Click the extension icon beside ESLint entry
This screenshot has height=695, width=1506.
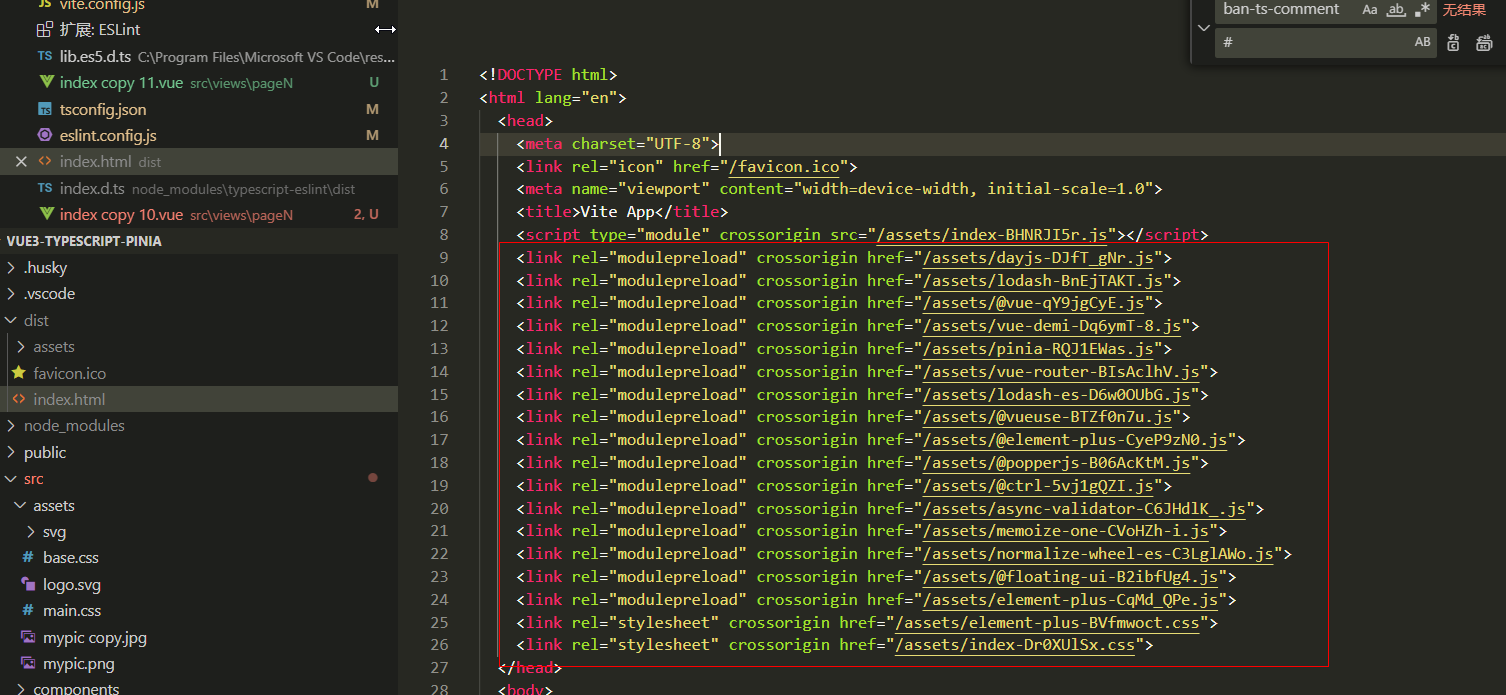(45, 30)
